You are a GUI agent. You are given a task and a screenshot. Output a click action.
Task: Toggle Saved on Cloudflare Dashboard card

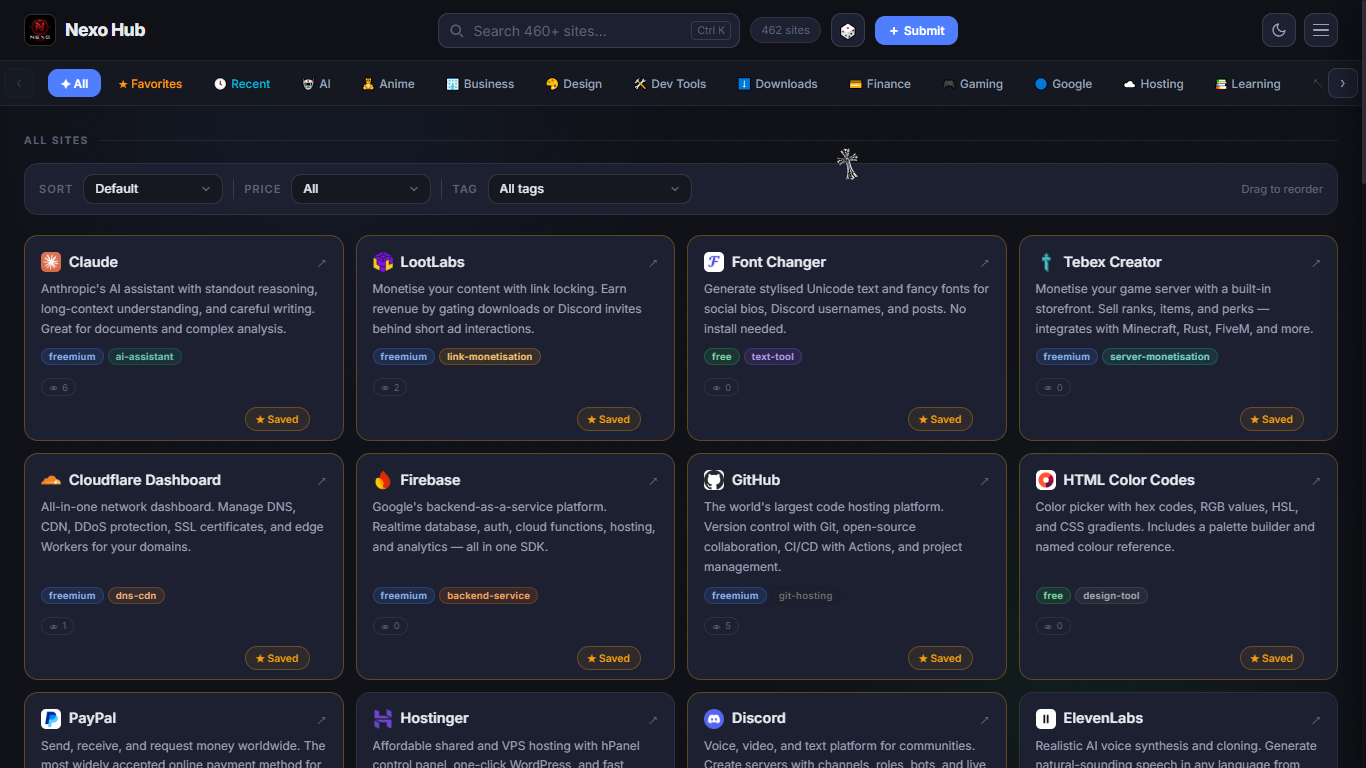coord(277,658)
